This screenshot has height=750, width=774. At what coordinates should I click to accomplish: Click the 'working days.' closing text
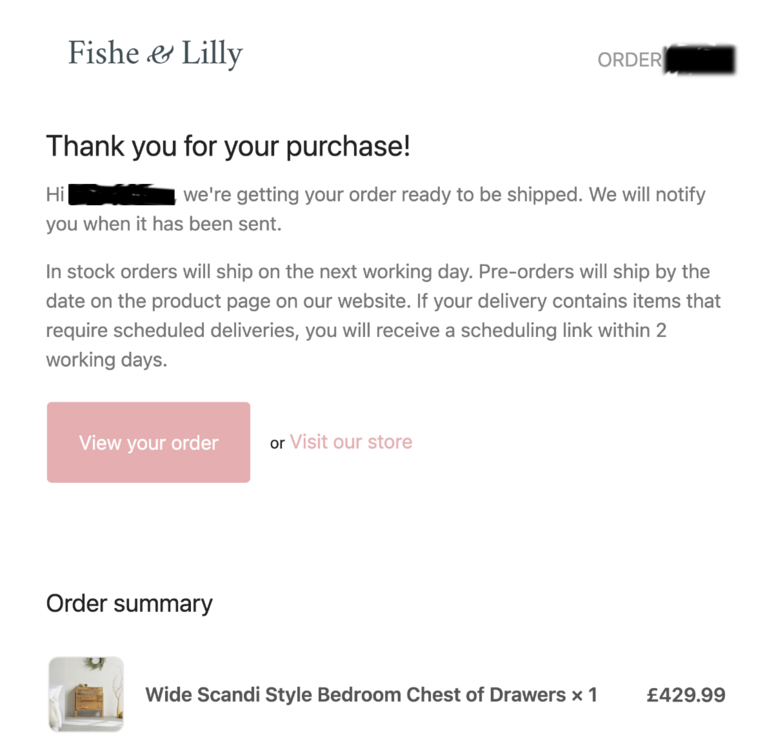[x=106, y=361]
